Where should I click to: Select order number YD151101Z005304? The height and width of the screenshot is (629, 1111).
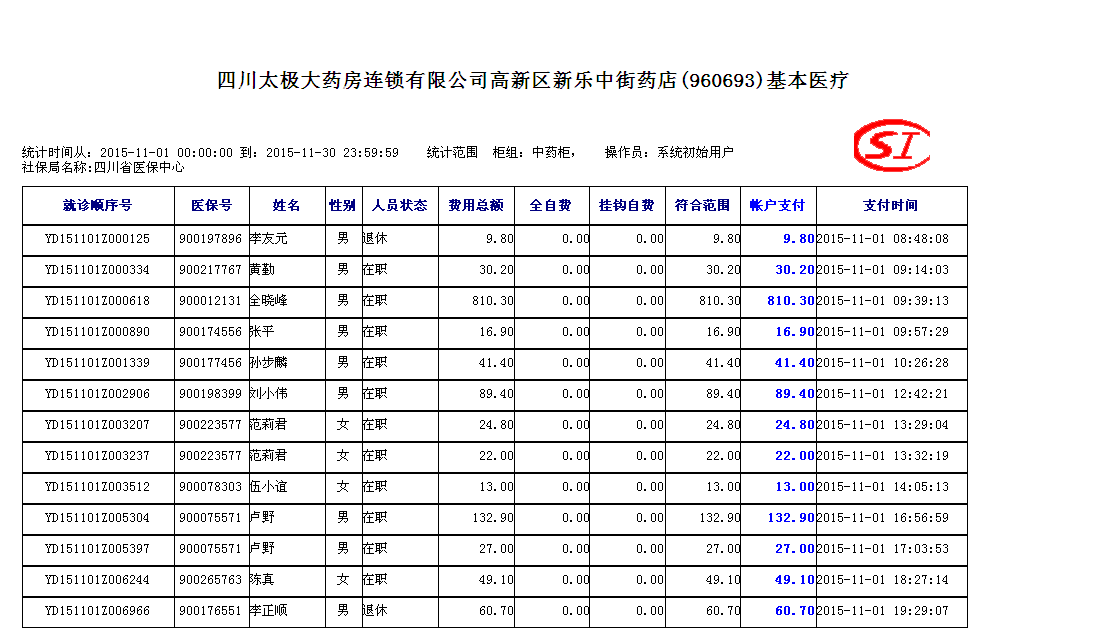point(98,518)
